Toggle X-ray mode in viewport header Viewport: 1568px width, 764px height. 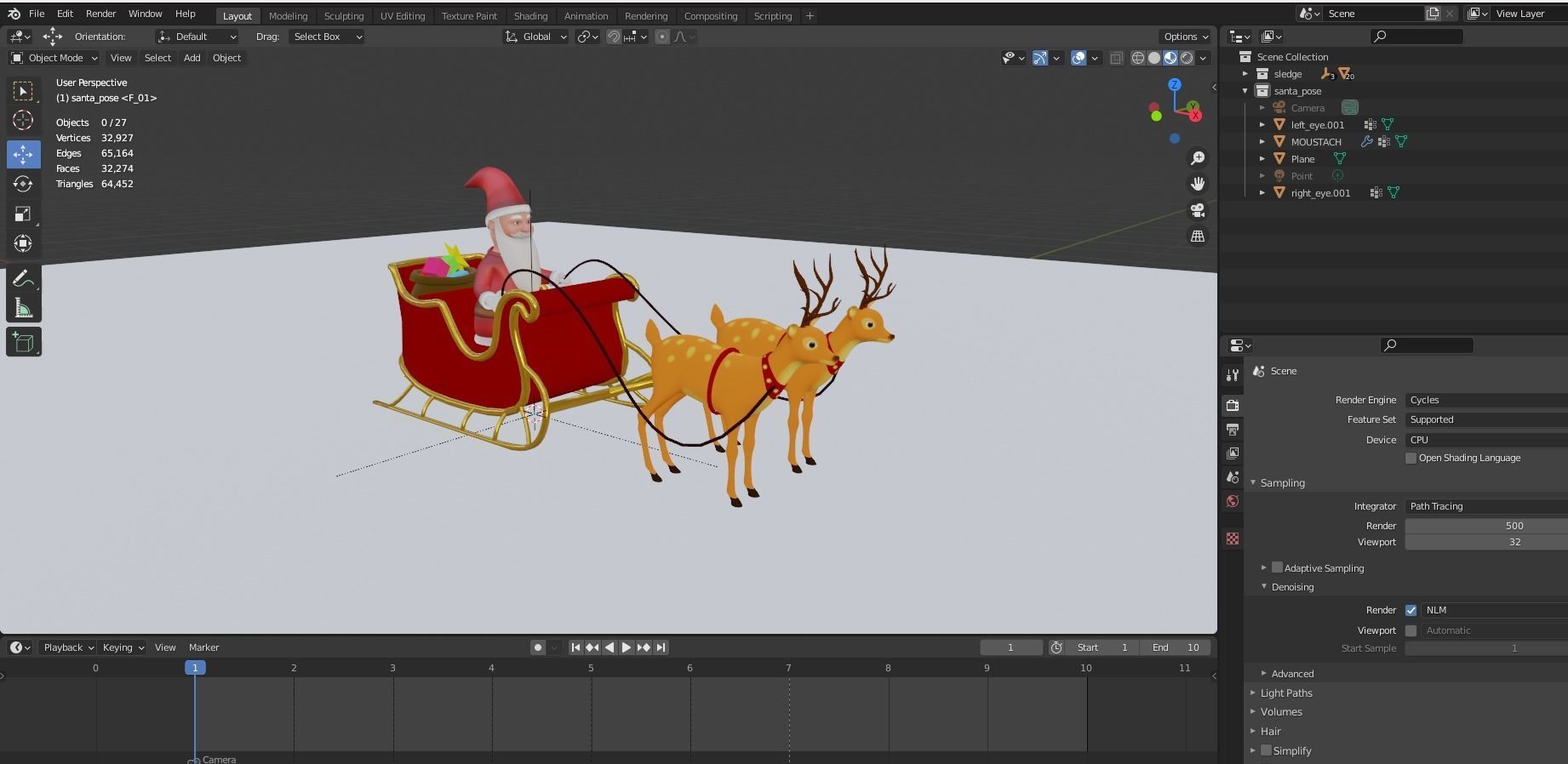pos(1116,58)
